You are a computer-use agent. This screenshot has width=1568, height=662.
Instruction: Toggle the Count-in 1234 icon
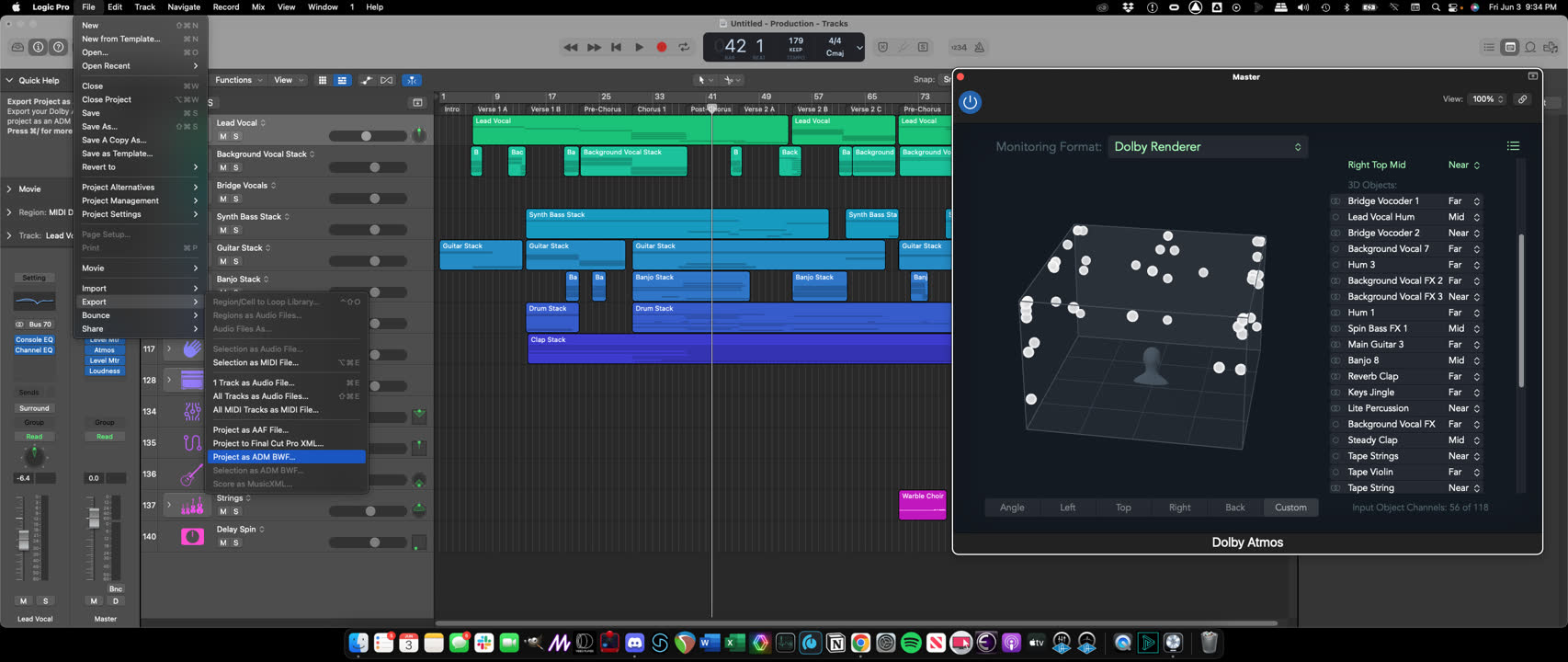[x=959, y=47]
